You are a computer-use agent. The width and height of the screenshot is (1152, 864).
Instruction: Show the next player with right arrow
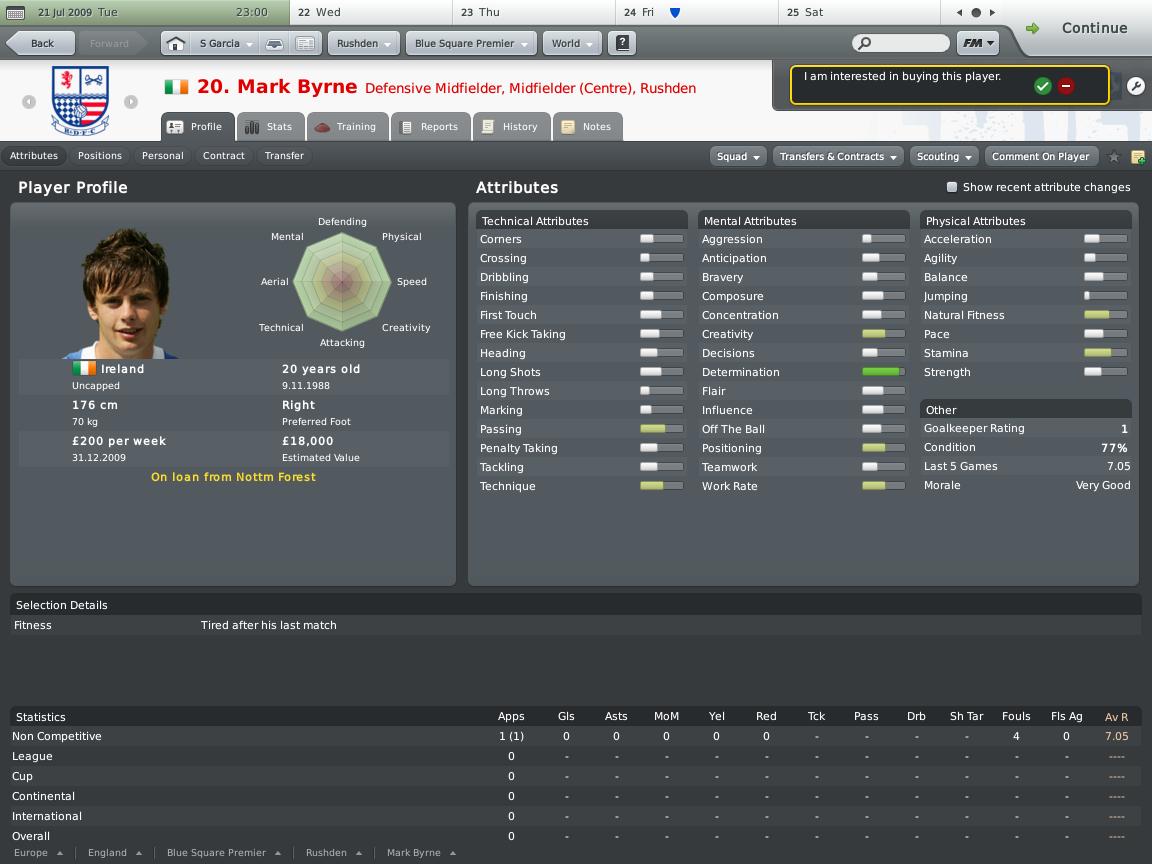[x=131, y=102]
